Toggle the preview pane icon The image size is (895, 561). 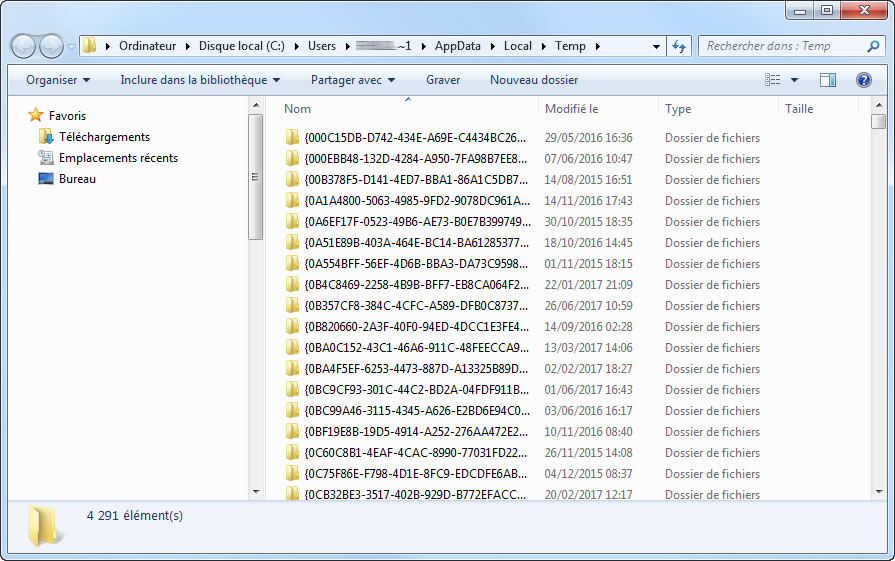point(828,80)
